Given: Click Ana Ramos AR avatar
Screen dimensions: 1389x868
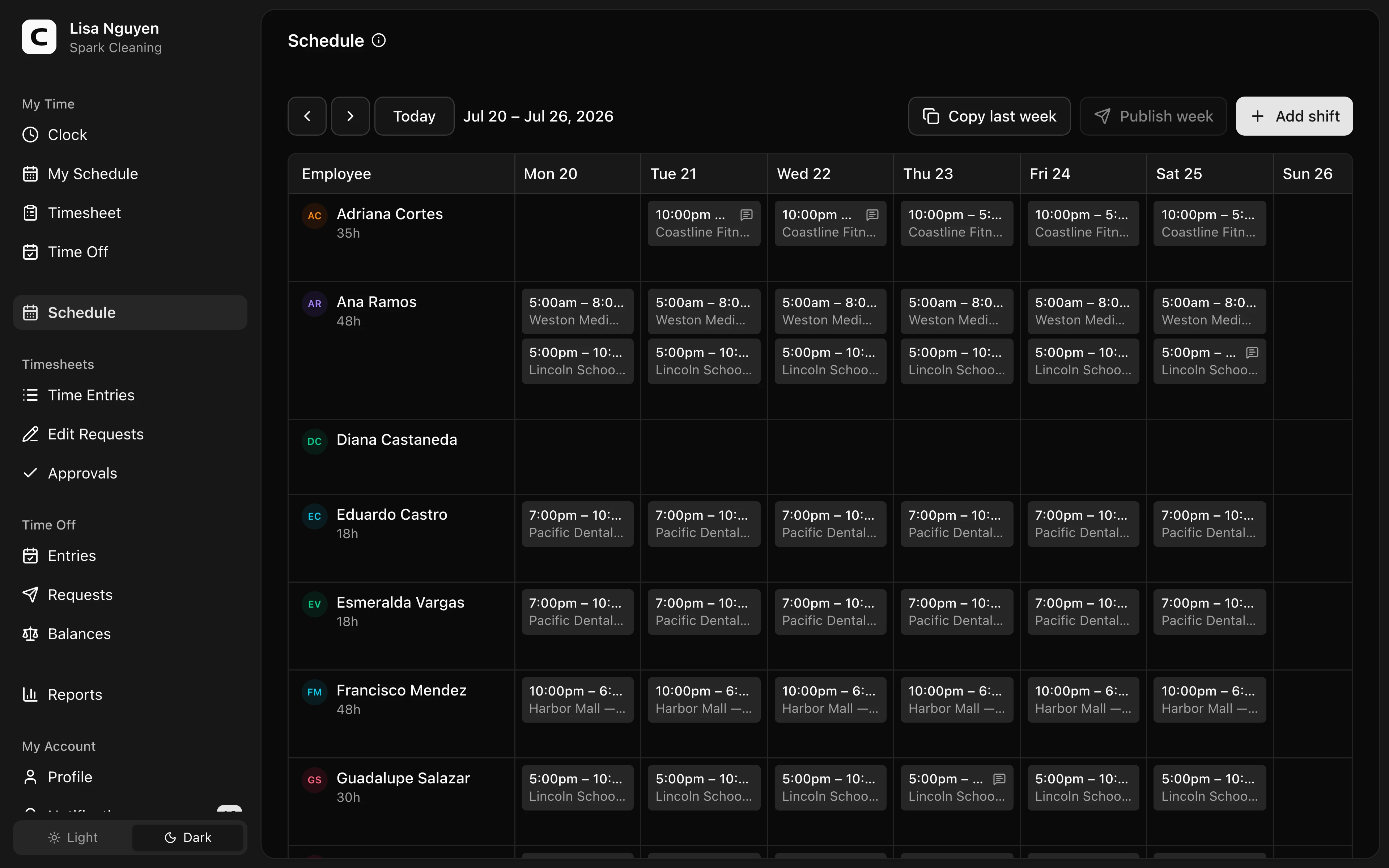Looking at the screenshot, I should (x=315, y=304).
